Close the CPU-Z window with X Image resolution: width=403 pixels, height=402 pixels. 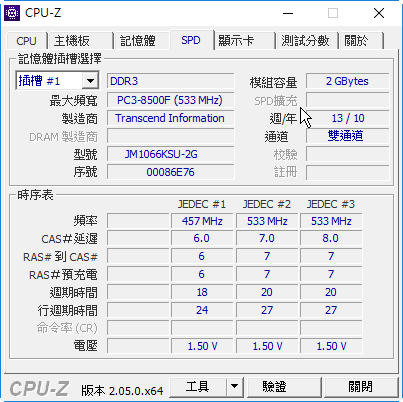(x=379, y=13)
